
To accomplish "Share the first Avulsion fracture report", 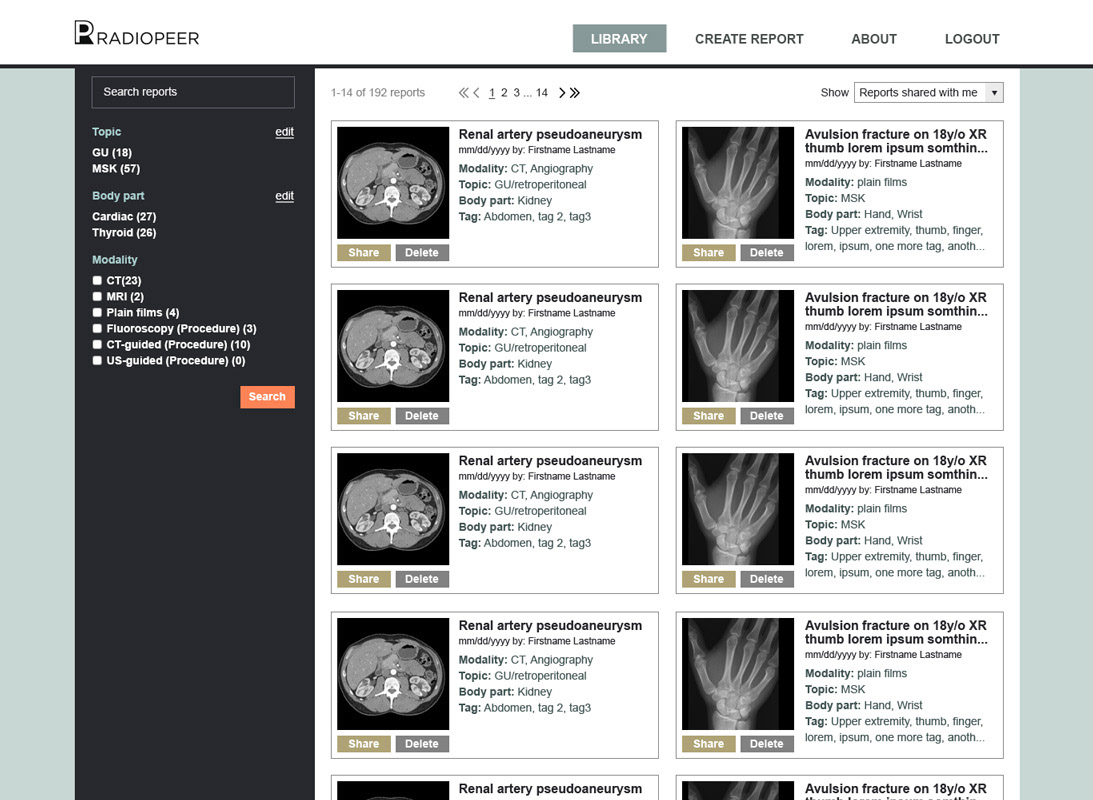I will click(708, 252).
